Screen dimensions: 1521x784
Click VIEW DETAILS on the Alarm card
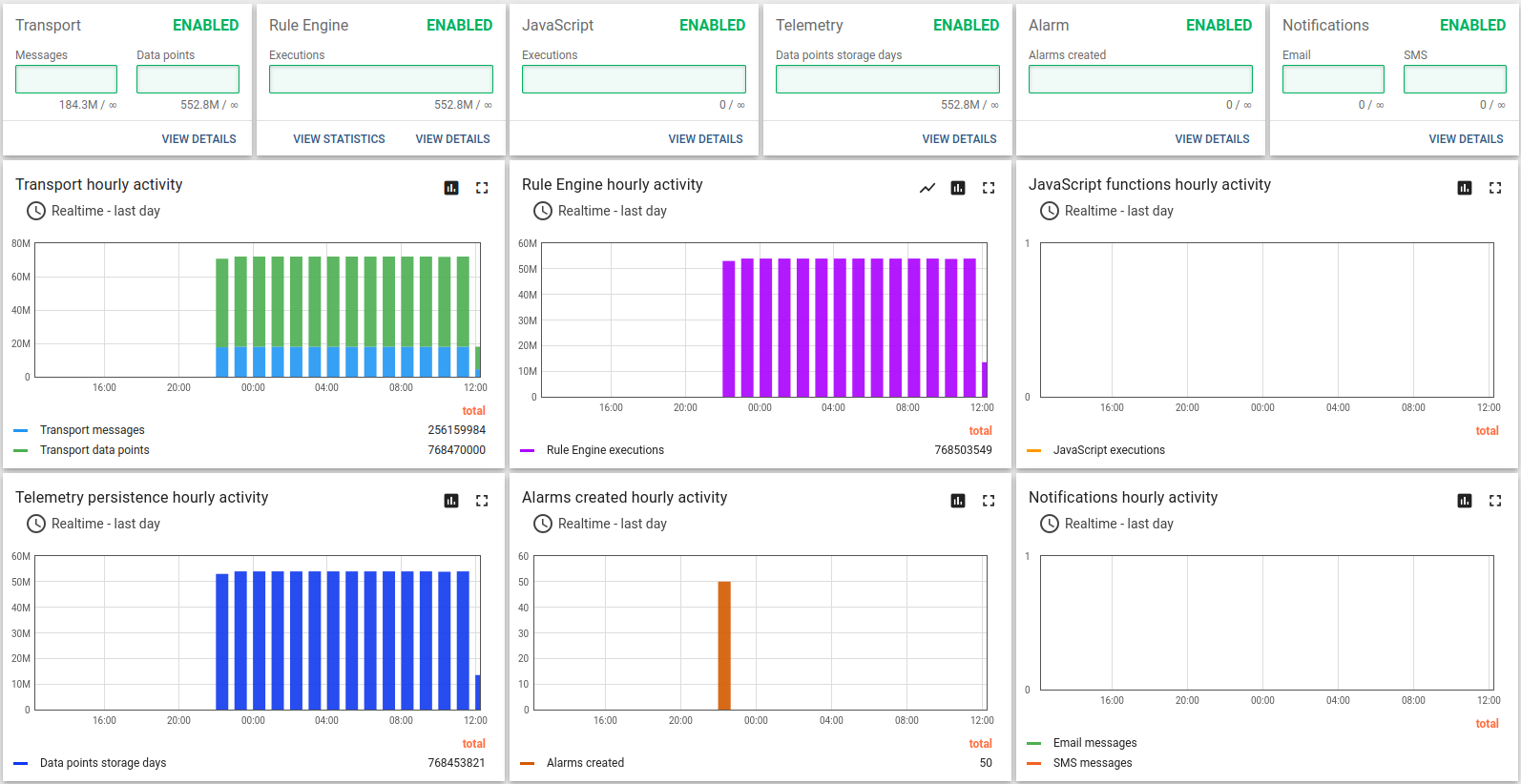[x=1212, y=139]
